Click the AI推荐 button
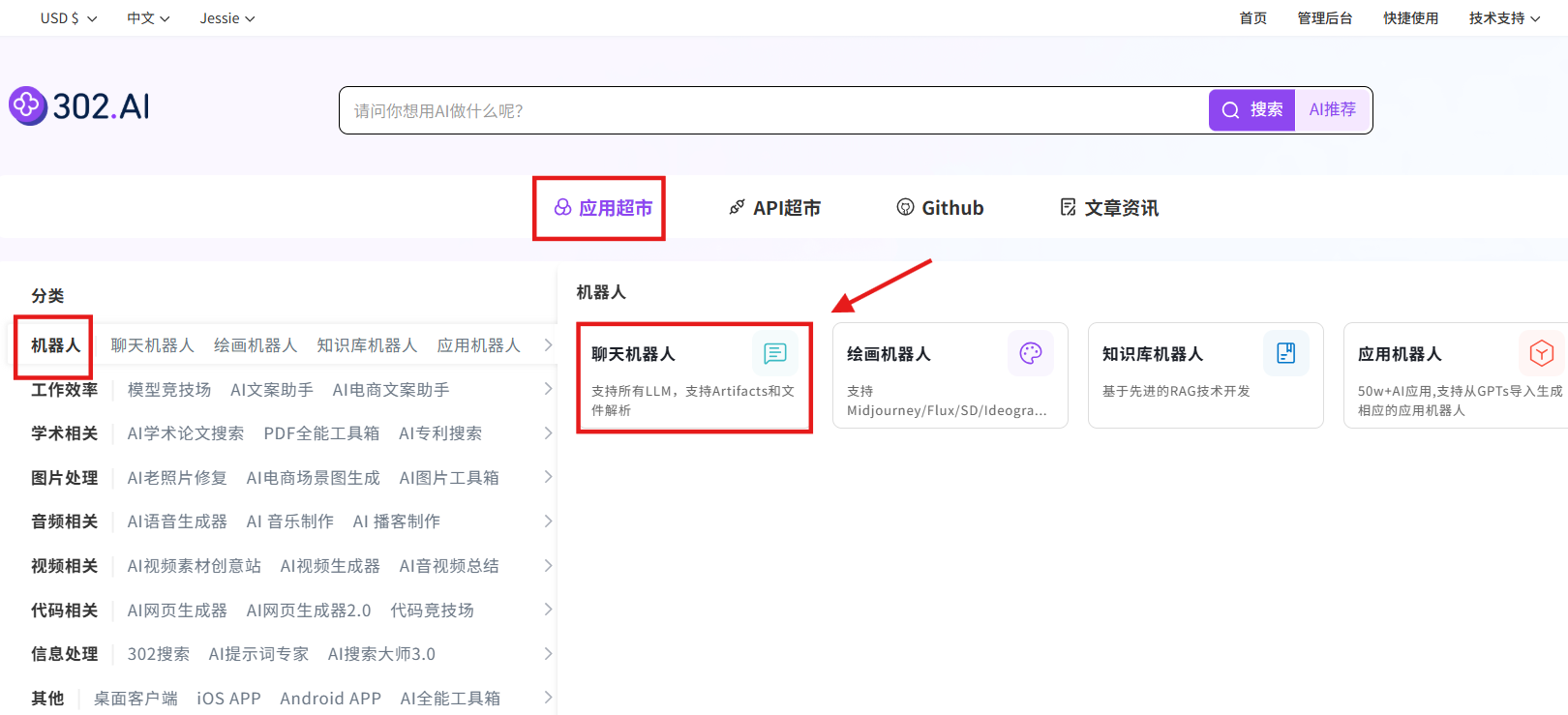1568x715 pixels. (1333, 110)
